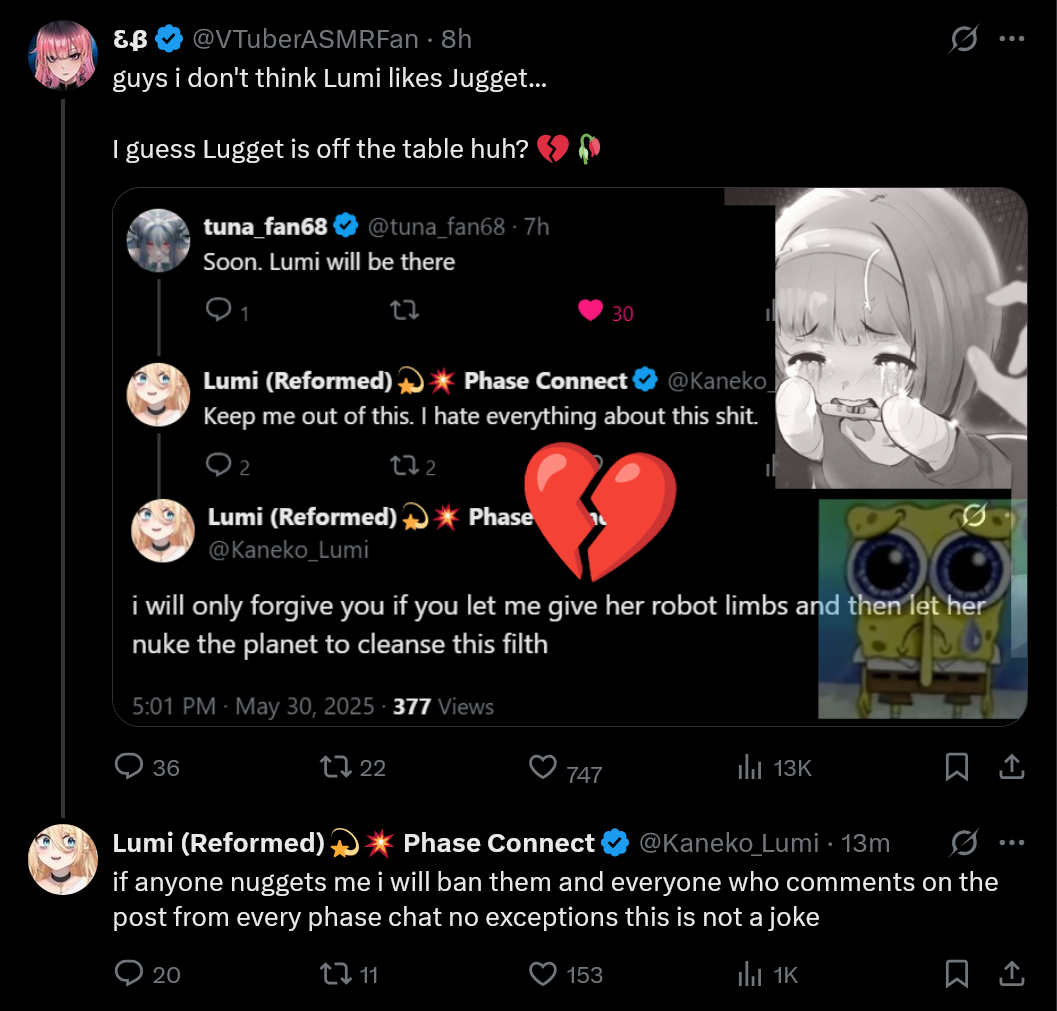Like the post with 747 likes

click(x=542, y=767)
